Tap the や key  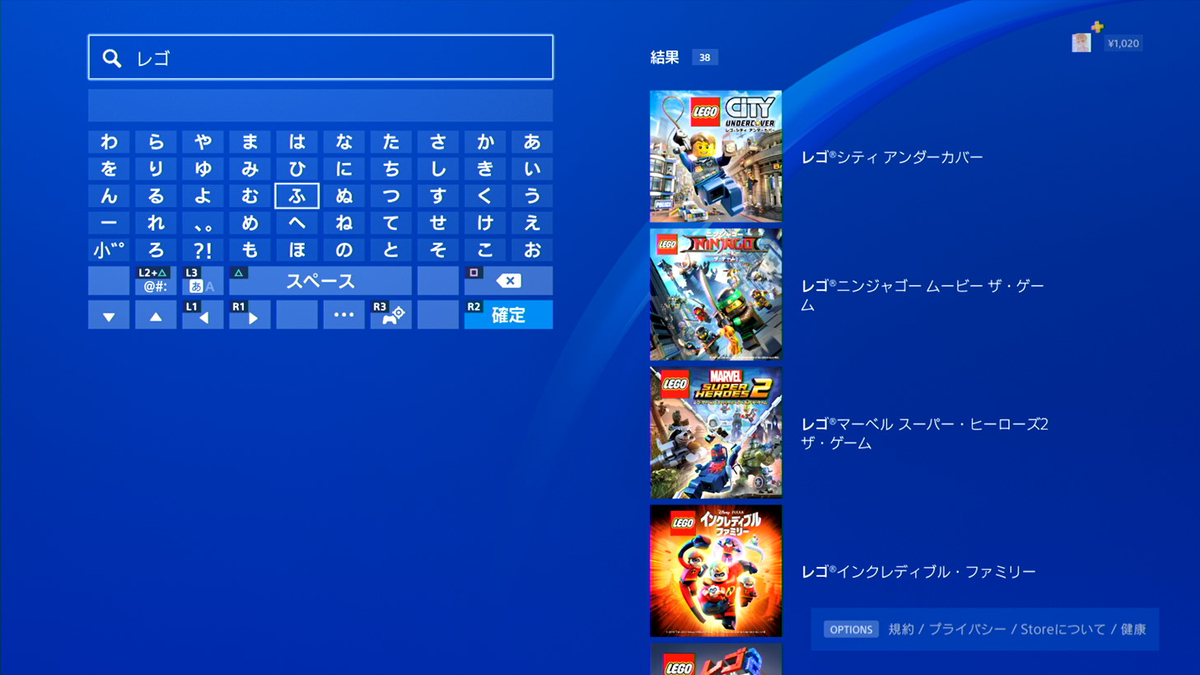(203, 142)
